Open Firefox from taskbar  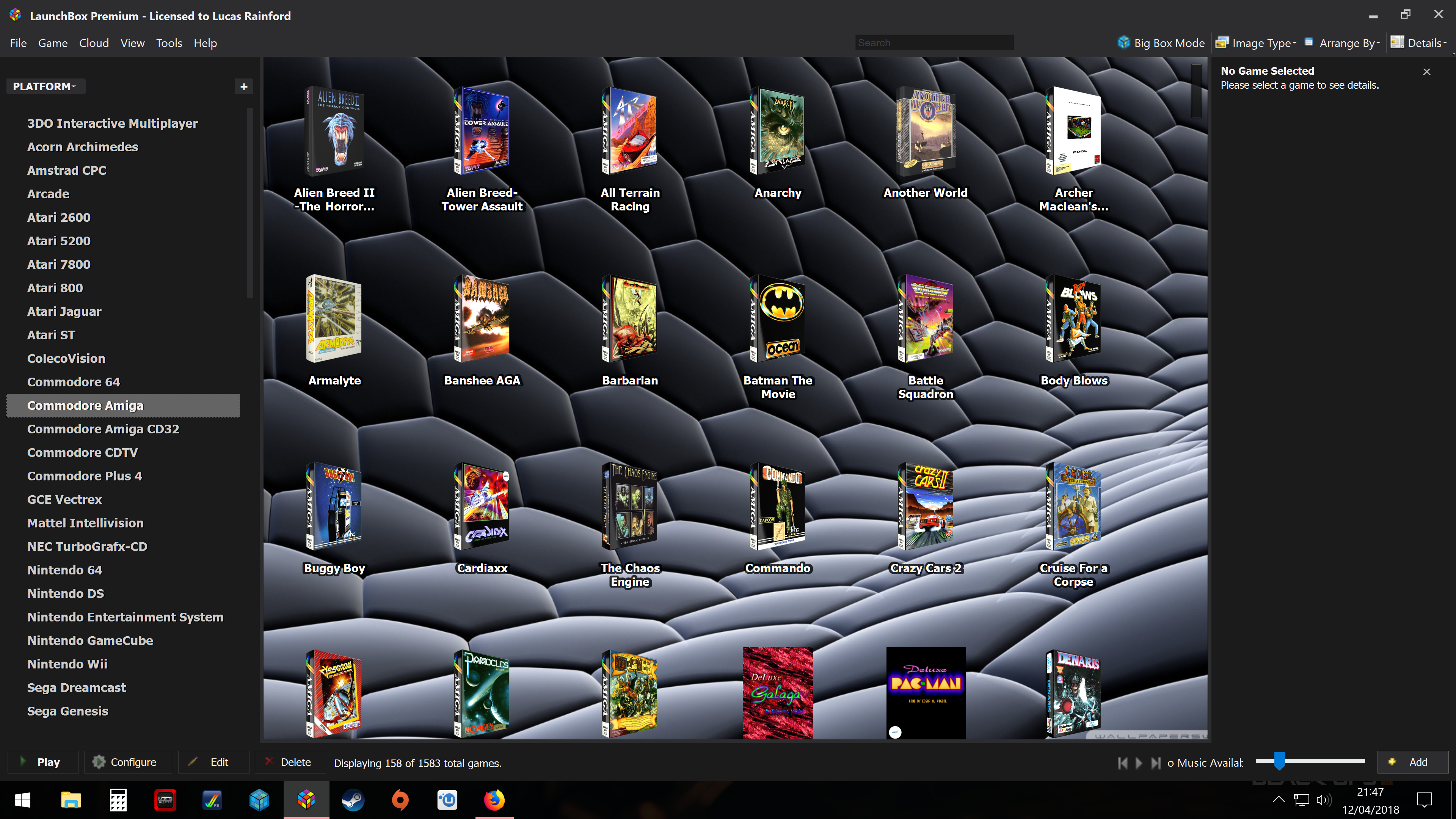(x=494, y=800)
